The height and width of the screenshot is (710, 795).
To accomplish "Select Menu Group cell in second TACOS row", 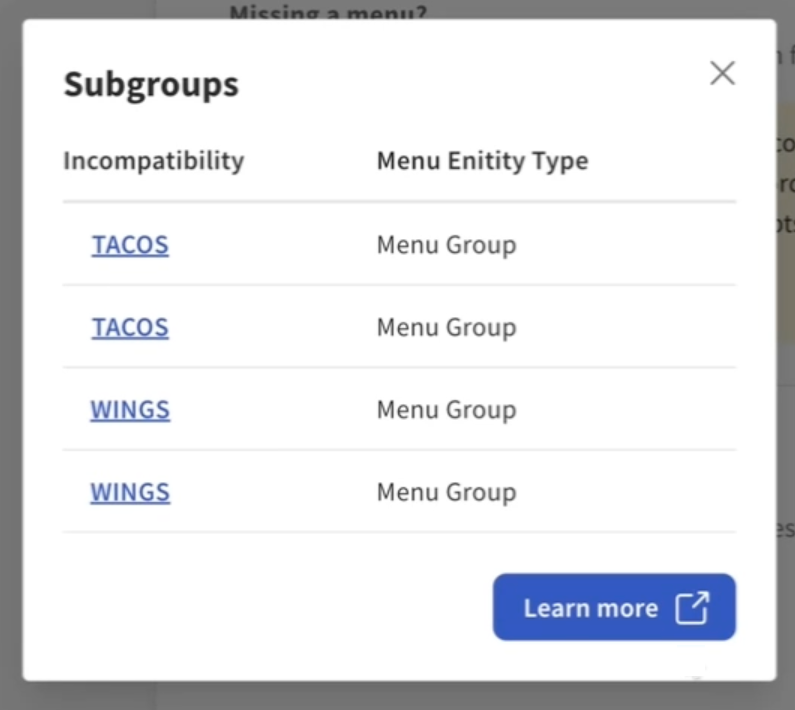I will (x=446, y=328).
